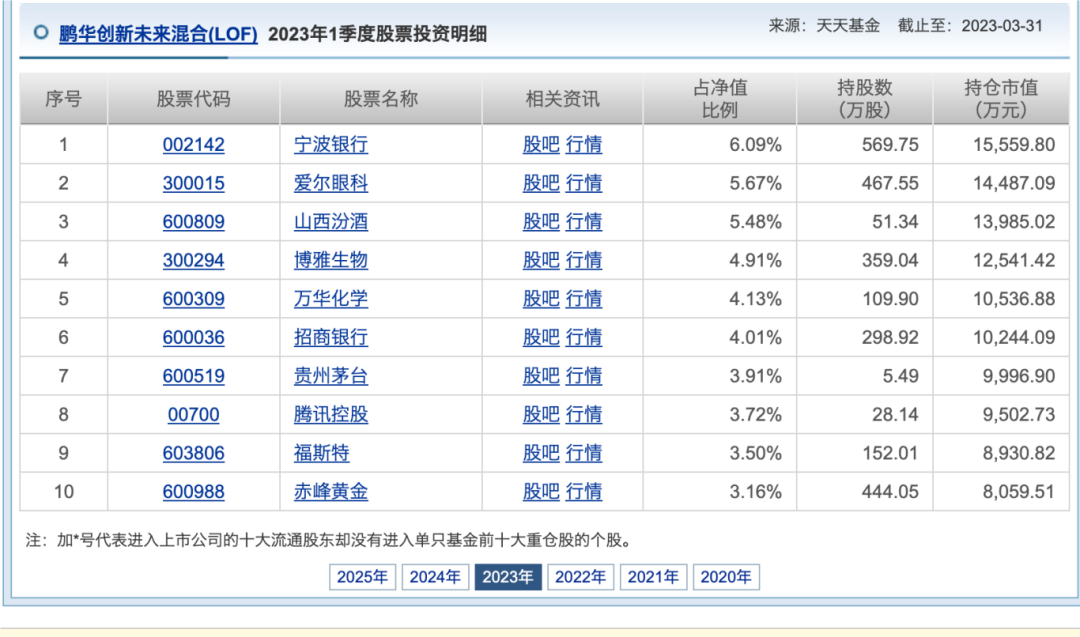Click the 占净值比例 column header
Image resolution: width=1080 pixels, height=637 pixels.
click(720, 98)
